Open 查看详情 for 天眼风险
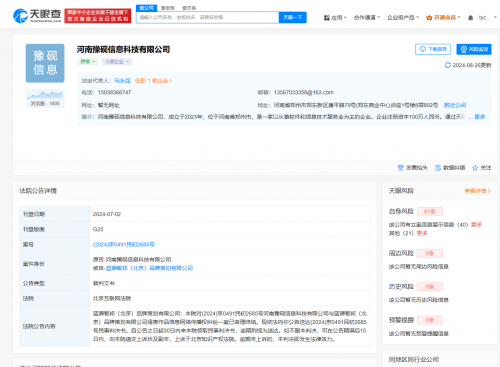This screenshot has width=500, height=367. tap(477, 191)
